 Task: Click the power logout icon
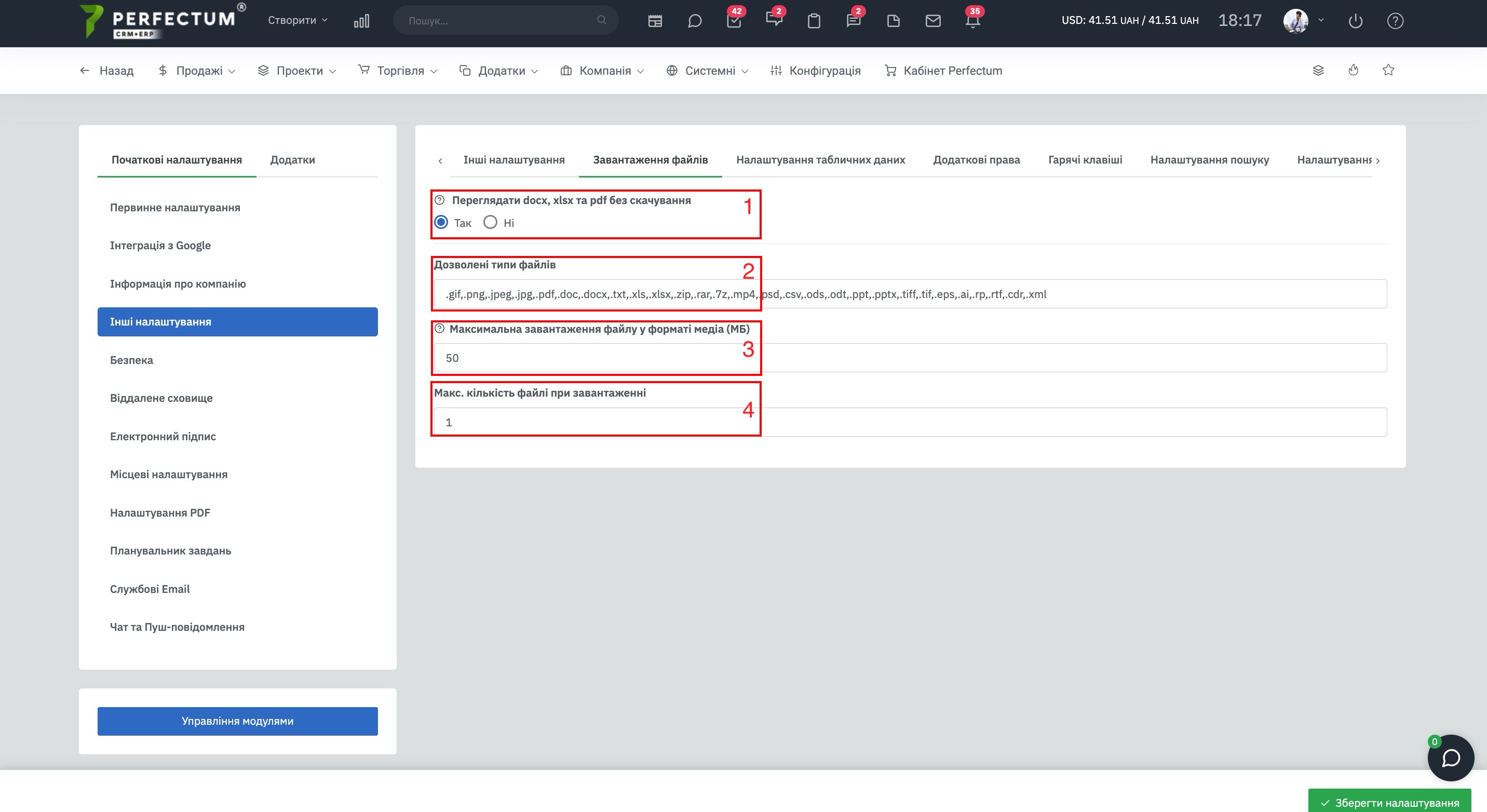[x=1355, y=21]
